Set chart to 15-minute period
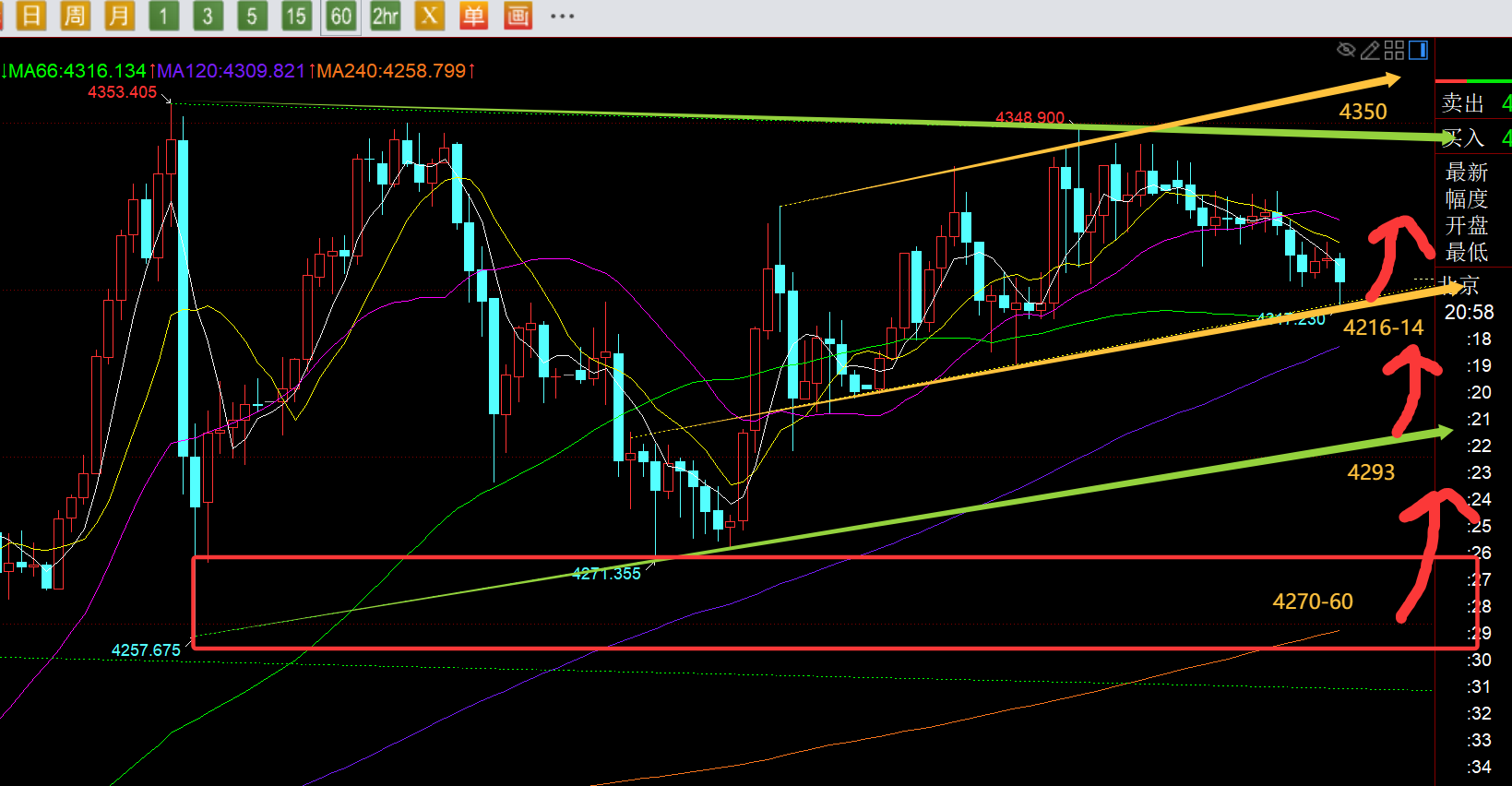1512x786 pixels. [296, 16]
